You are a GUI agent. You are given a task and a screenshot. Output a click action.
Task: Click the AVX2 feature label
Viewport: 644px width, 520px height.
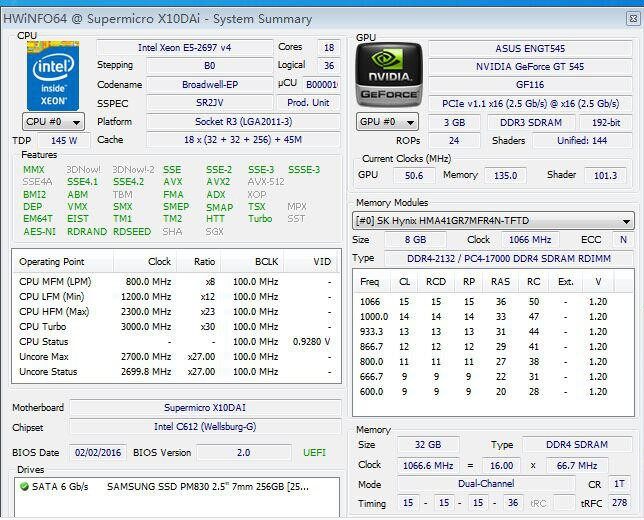tap(218, 182)
